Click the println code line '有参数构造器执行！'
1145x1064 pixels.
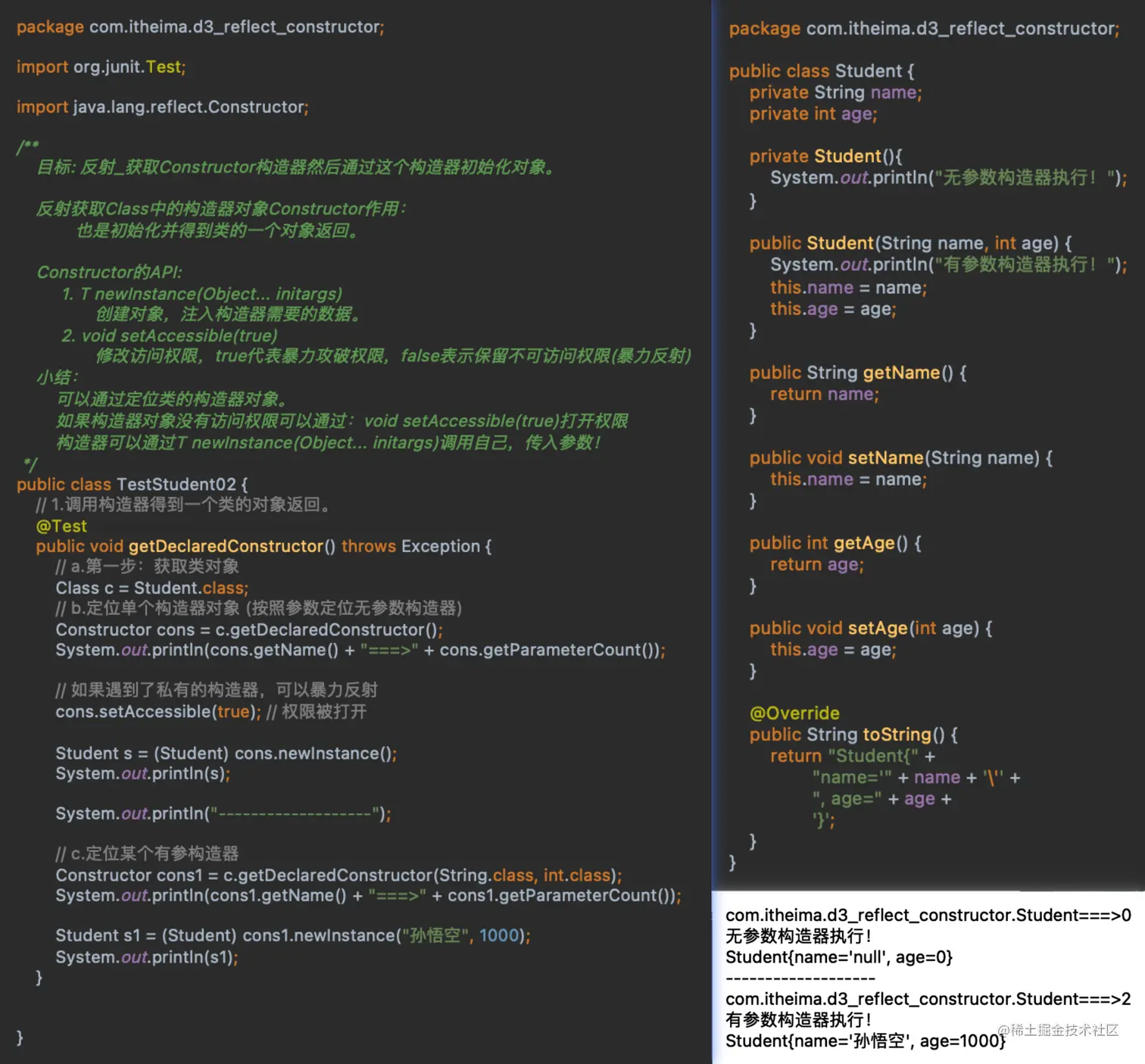949,264
